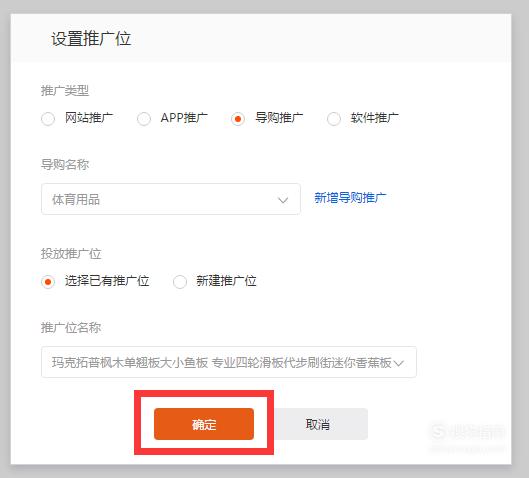Click the gray 取消 button
Image resolution: width=529 pixels, height=478 pixels.
pos(318,424)
